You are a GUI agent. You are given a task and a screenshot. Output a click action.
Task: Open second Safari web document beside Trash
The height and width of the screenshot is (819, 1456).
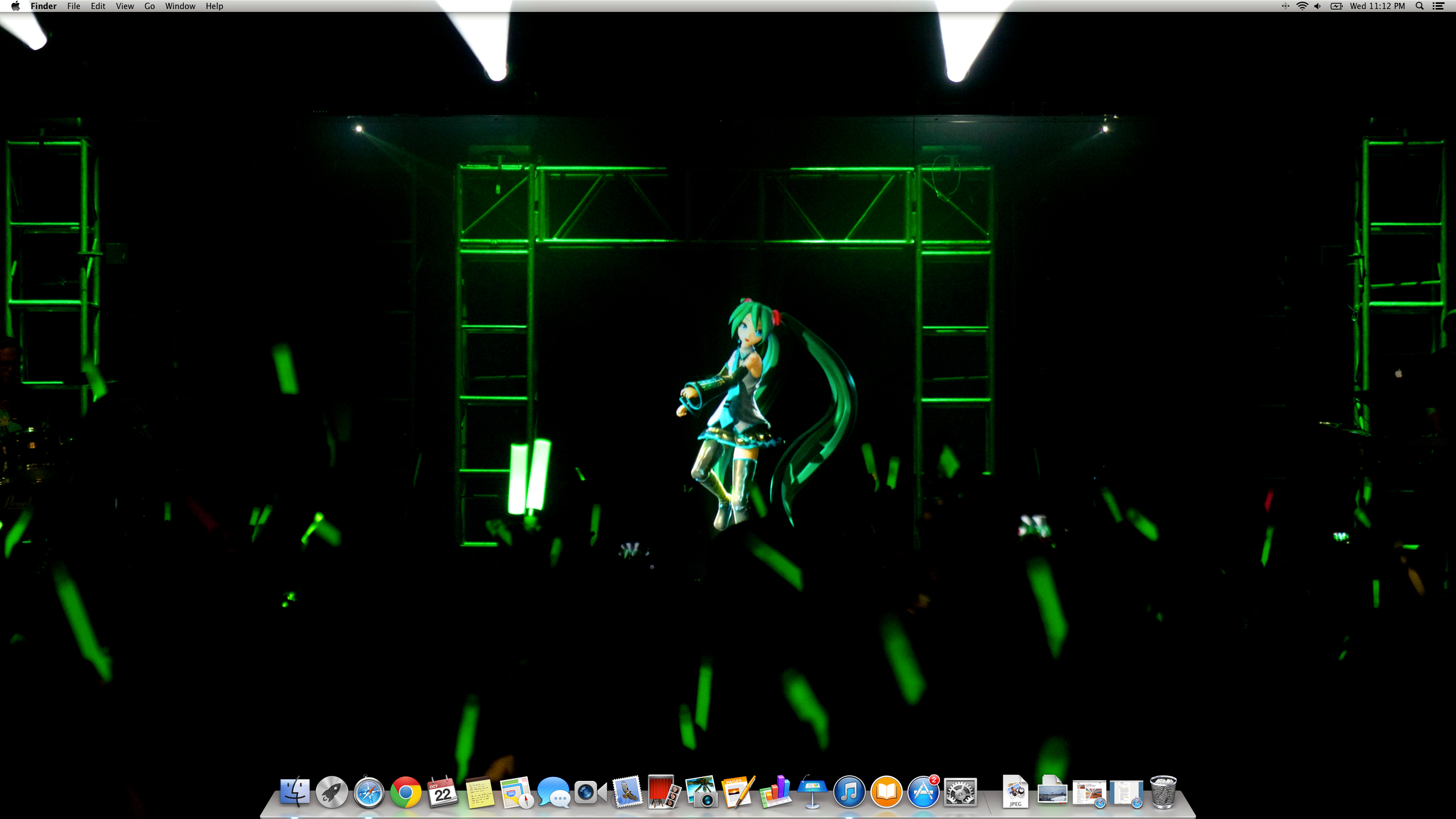click(1126, 793)
